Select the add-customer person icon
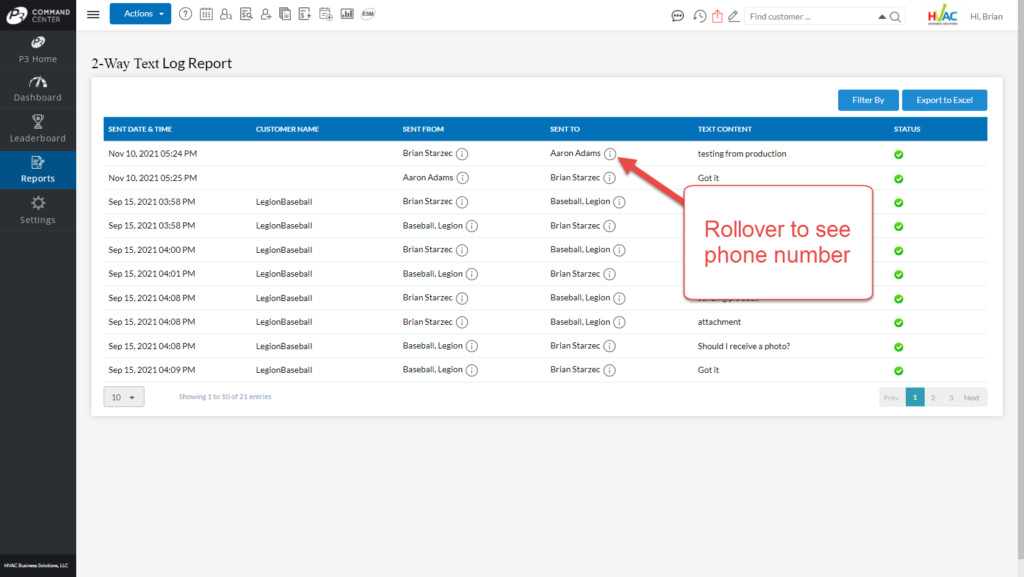The height and width of the screenshot is (577, 1024). coord(266,13)
